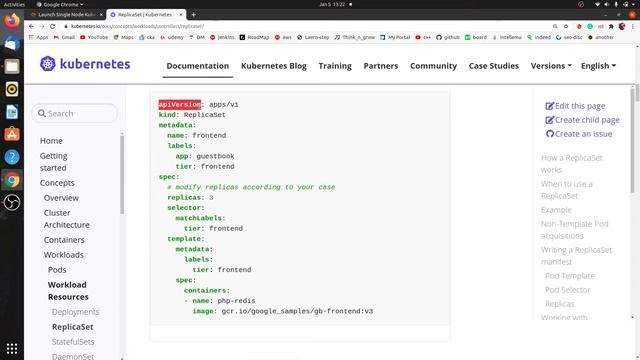640x360 pixels.
Task: Open the Chrome profile avatar
Action: [x=622, y=26]
